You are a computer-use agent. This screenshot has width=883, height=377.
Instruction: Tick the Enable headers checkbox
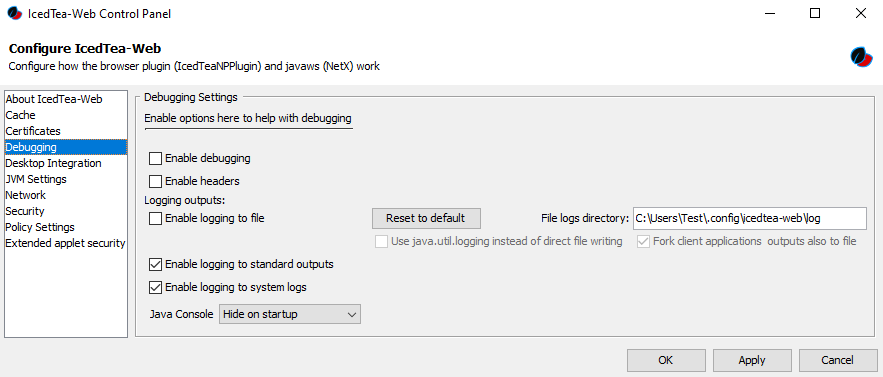[x=155, y=181]
